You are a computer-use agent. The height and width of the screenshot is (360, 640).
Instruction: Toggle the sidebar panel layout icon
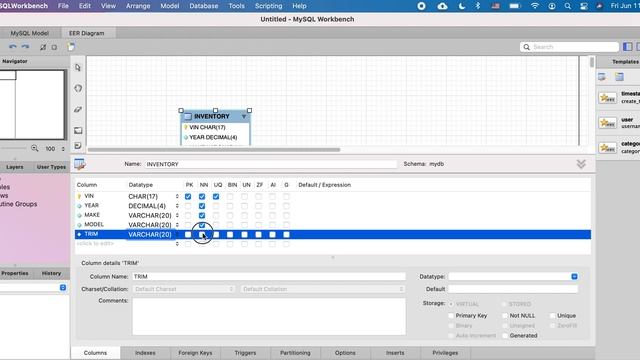coord(627,47)
